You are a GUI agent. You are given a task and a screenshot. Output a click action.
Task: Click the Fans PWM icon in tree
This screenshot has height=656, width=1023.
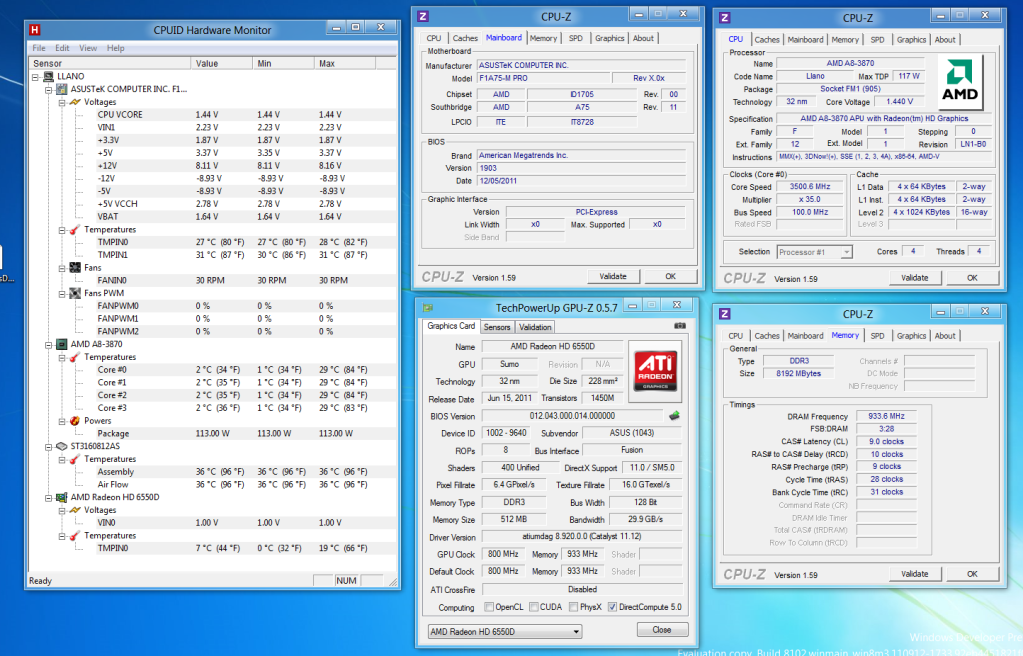(75, 293)
